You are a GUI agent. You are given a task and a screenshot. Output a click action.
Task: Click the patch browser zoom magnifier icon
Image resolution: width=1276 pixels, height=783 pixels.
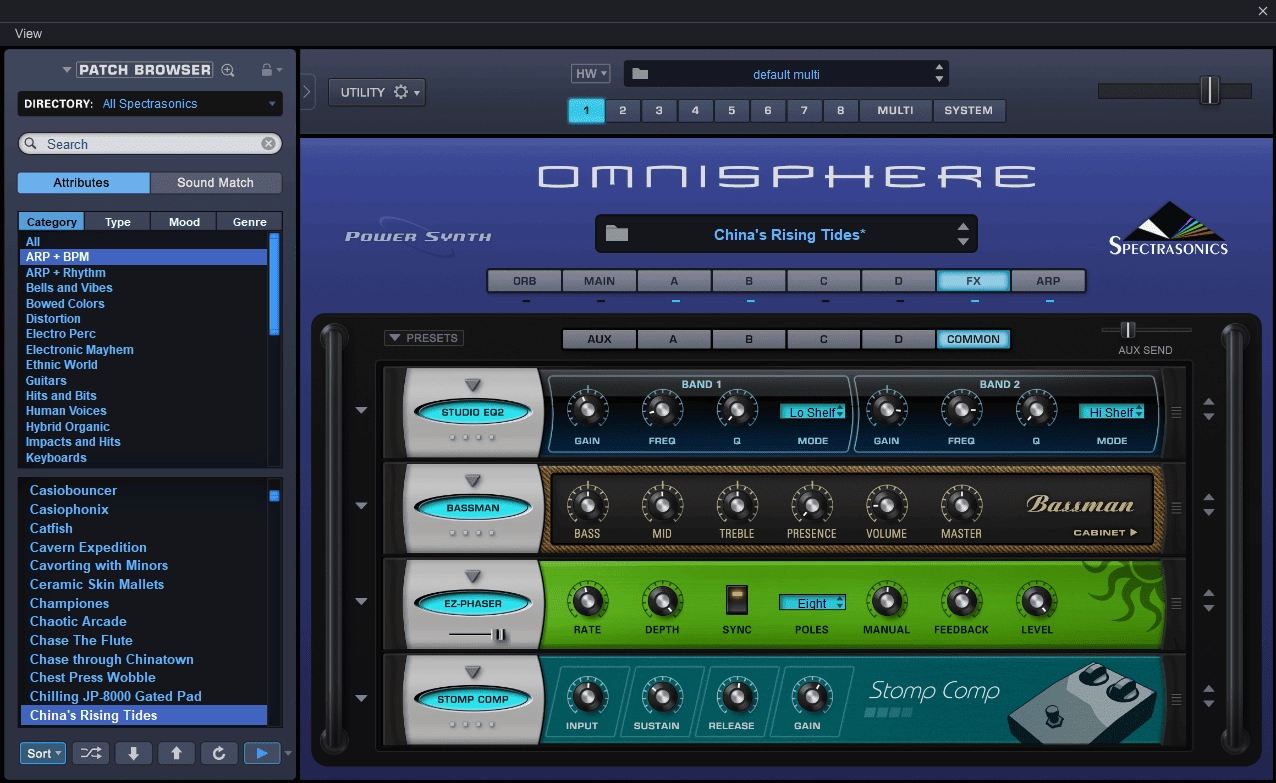[228, 70]
